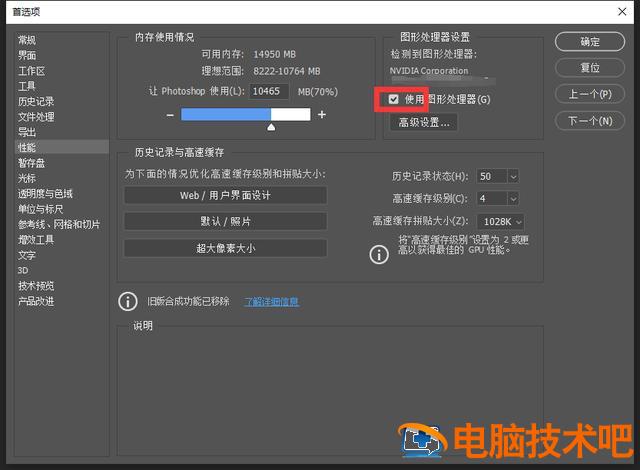Click the 历史记录状态 value field showing 50
The width and height of the screenshot is (640, 470).
pyautogui.click(x=492, y=176)
